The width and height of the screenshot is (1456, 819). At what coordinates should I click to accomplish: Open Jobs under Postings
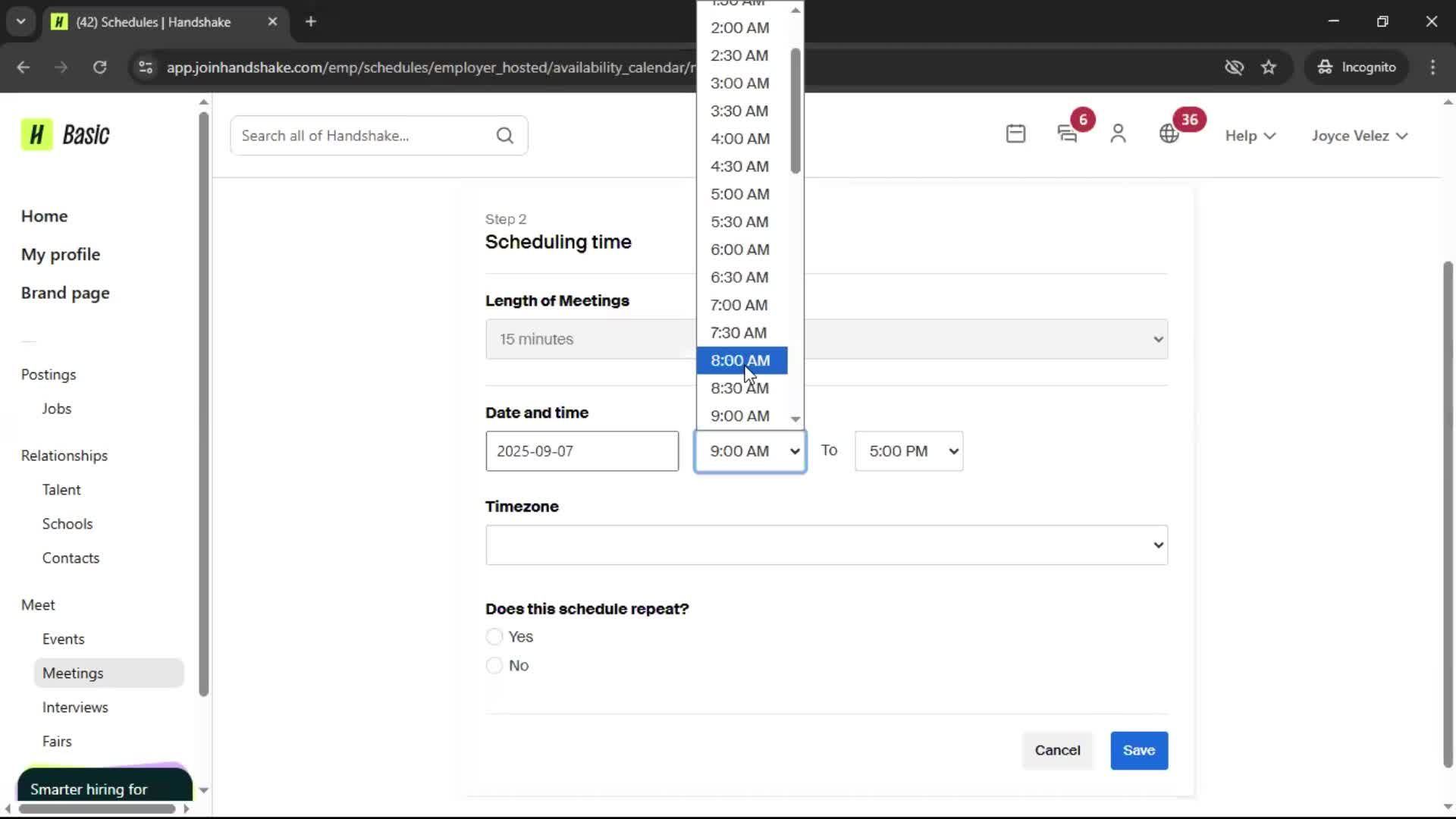tap(57, 409)
